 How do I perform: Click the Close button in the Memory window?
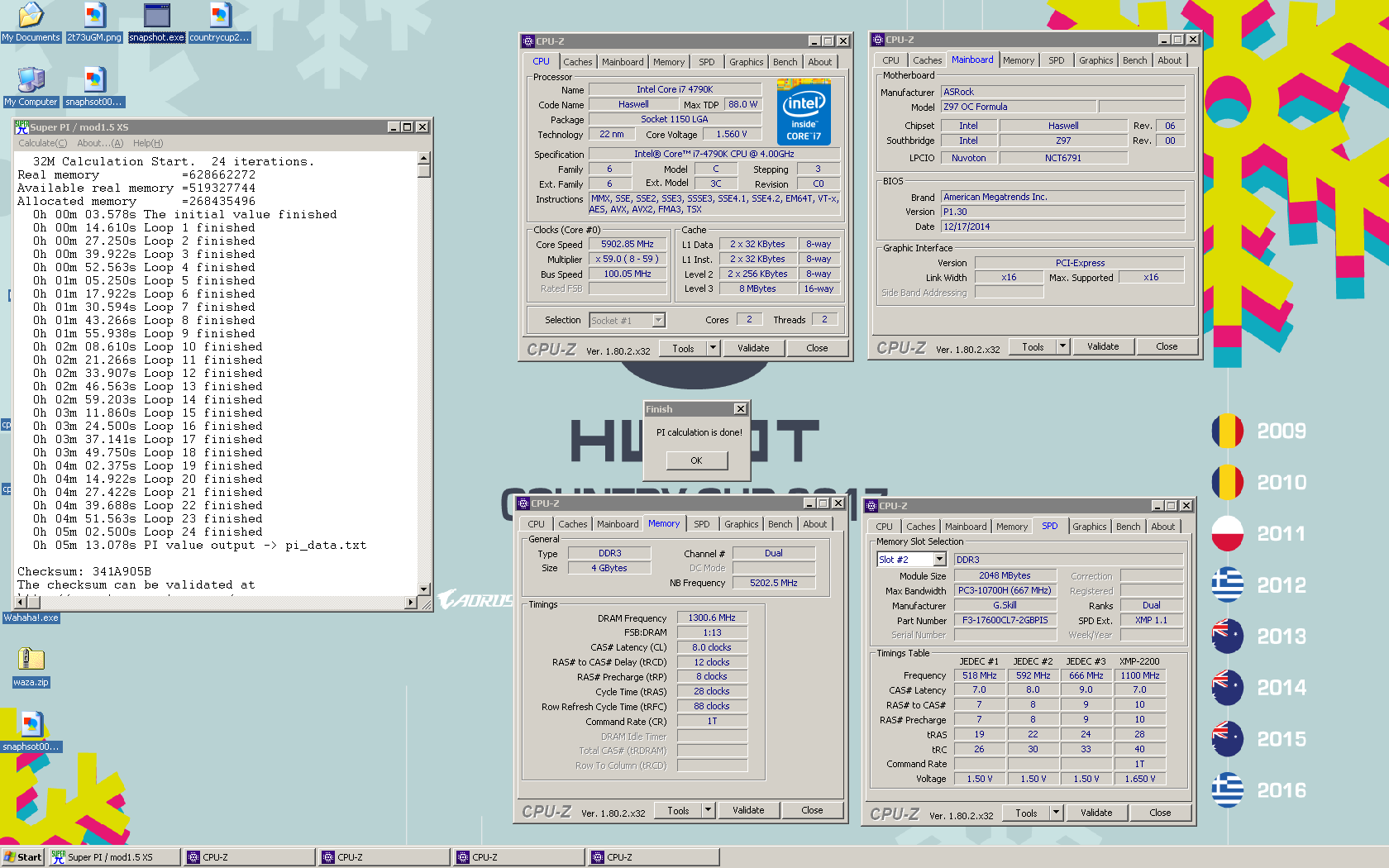[x=812, y=810]
